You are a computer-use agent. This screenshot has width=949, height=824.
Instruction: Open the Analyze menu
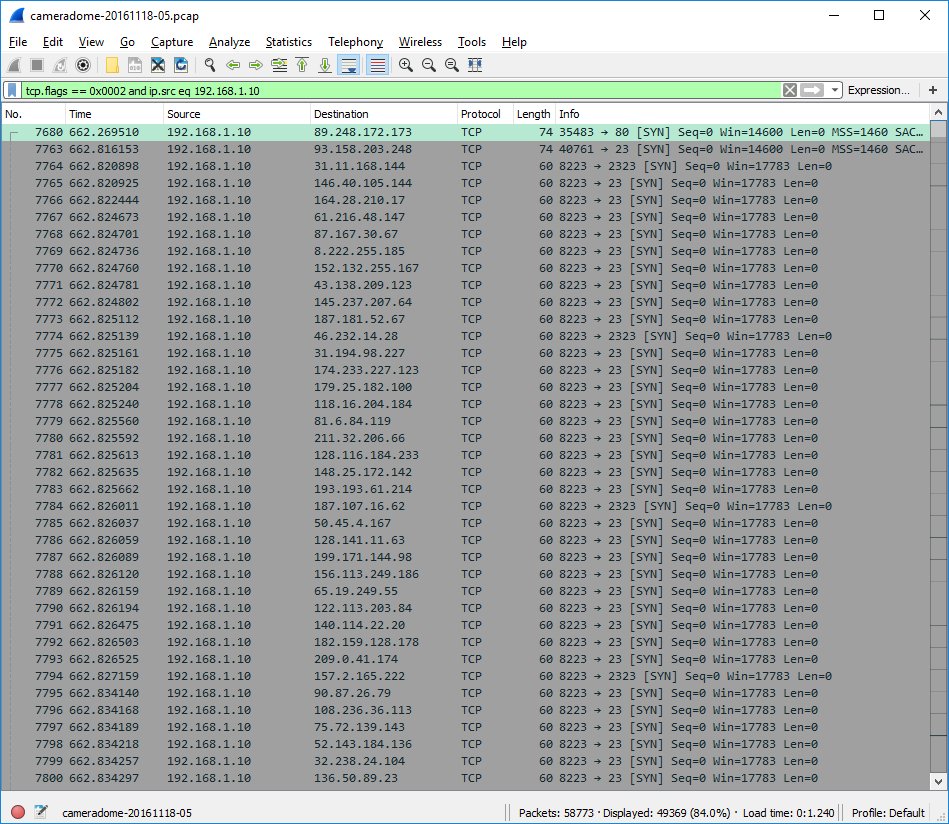(229, 42)
